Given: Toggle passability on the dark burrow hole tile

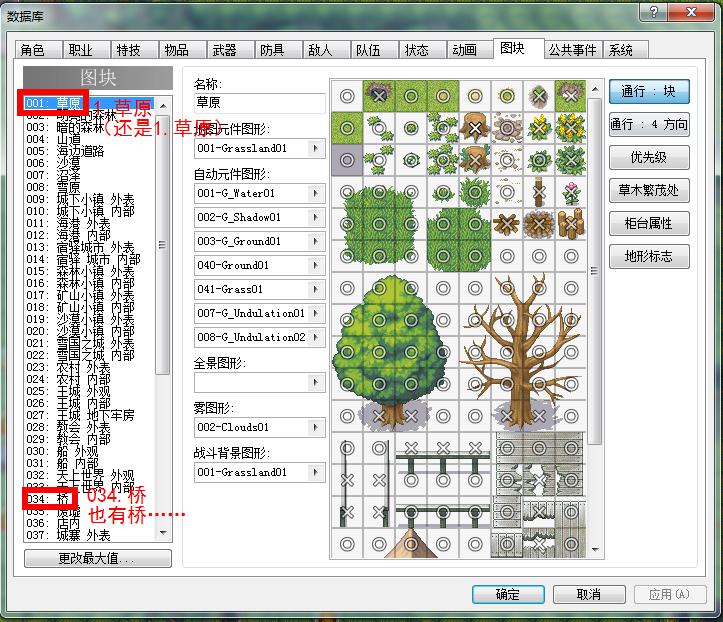Looking at the screenshot, I should (x=379, y=96).
